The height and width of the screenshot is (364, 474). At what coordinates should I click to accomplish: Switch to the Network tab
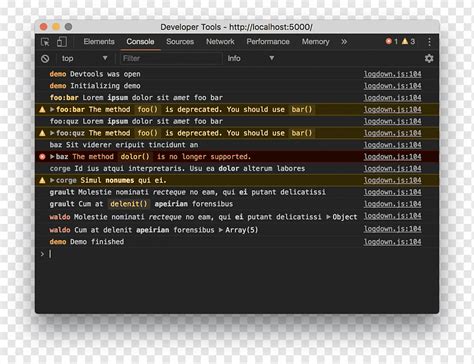tap(220, 42)
